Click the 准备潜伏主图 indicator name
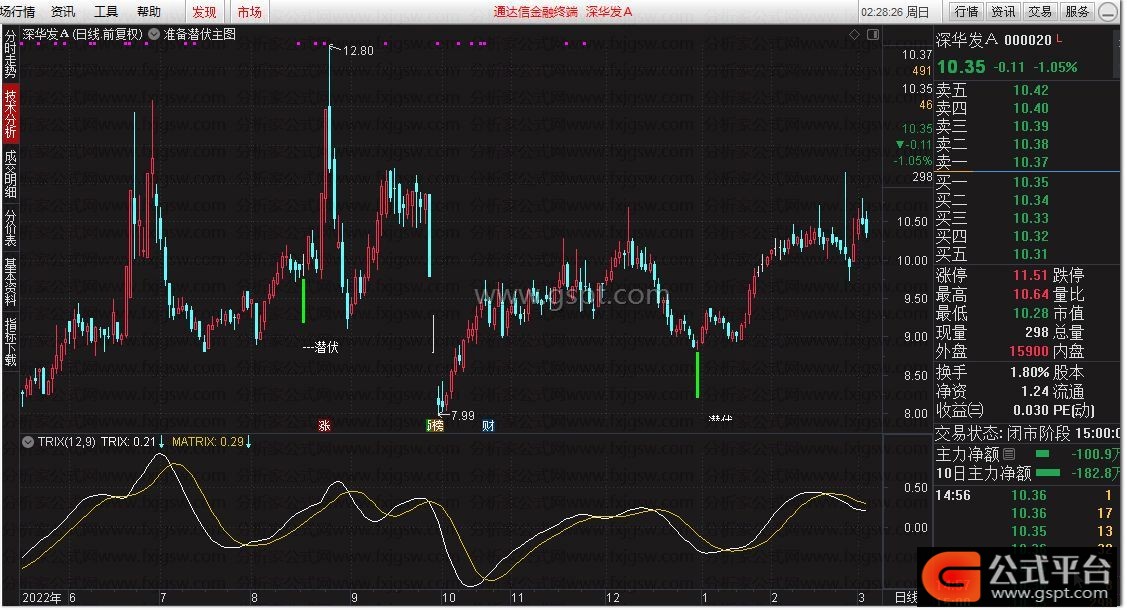Viewport: 1127px width, 610px height. coord(200,34)
